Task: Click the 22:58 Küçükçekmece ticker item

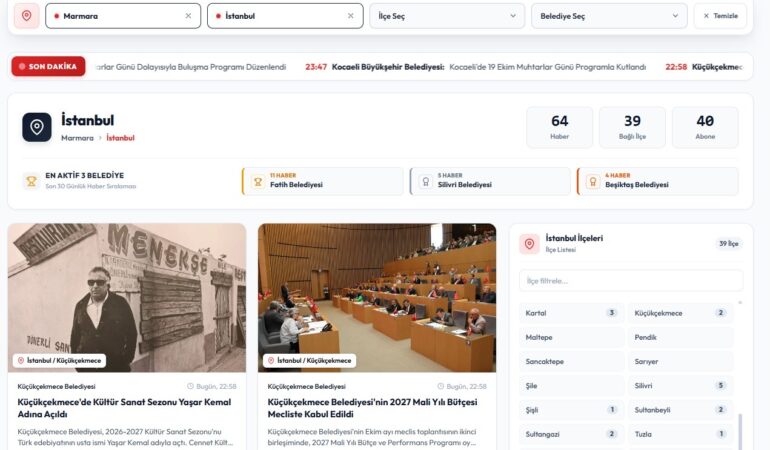Action: 704,67
